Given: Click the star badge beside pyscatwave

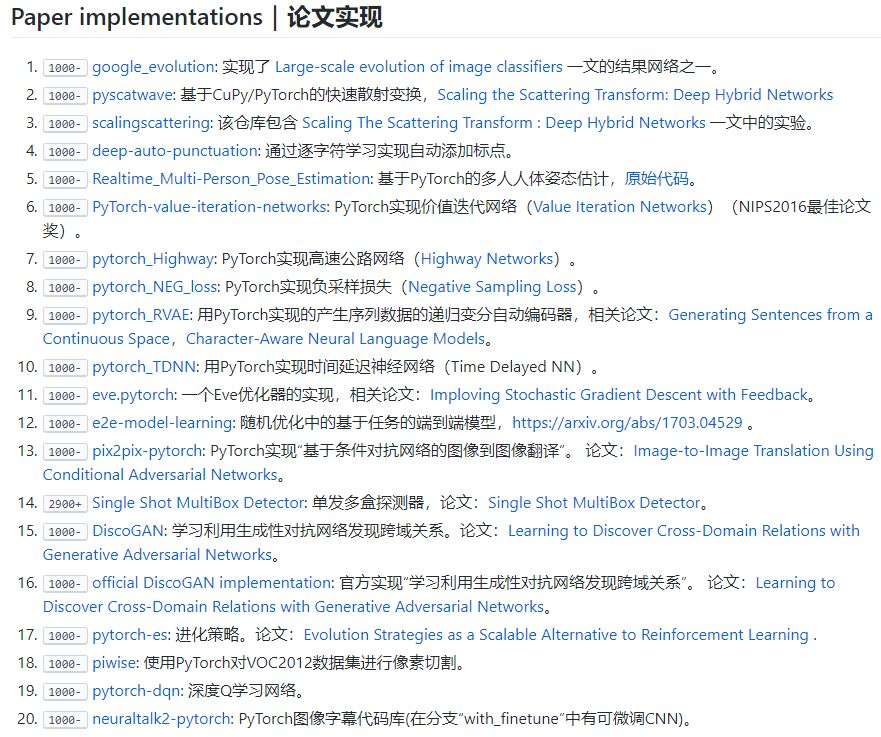Looking at the screenshot, I should pos(65,96).
